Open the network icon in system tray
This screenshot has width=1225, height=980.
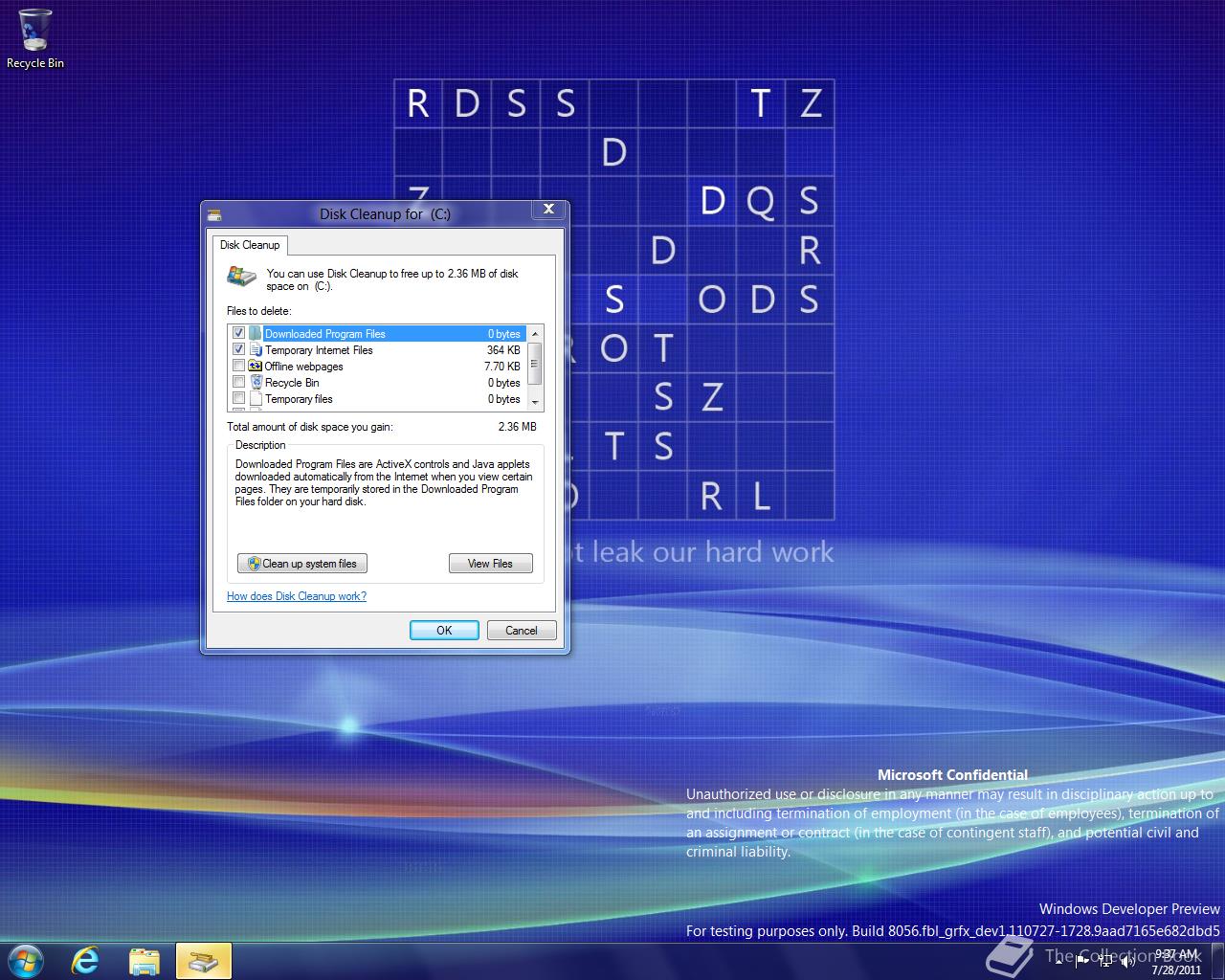pos(1105,962)
